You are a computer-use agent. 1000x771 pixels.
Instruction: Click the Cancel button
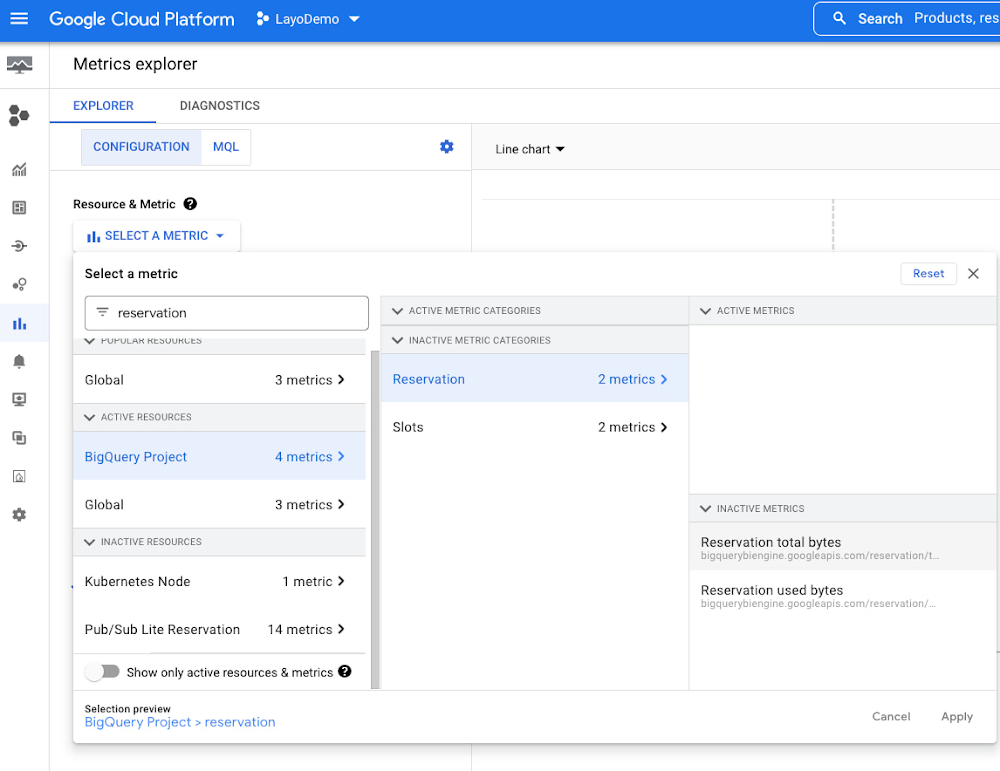click(x=891, y=716)
